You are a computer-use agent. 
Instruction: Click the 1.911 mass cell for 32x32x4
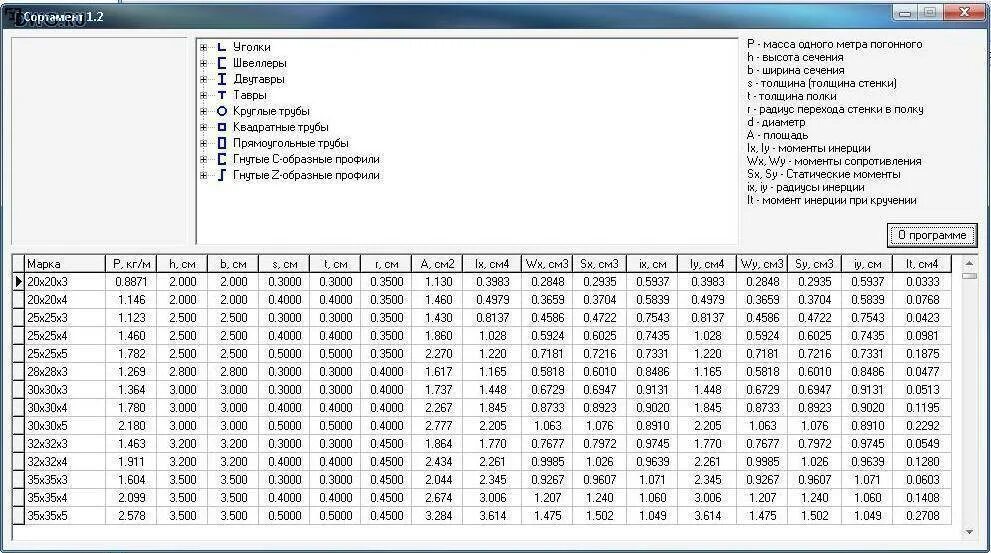click(x=131, y=462)
